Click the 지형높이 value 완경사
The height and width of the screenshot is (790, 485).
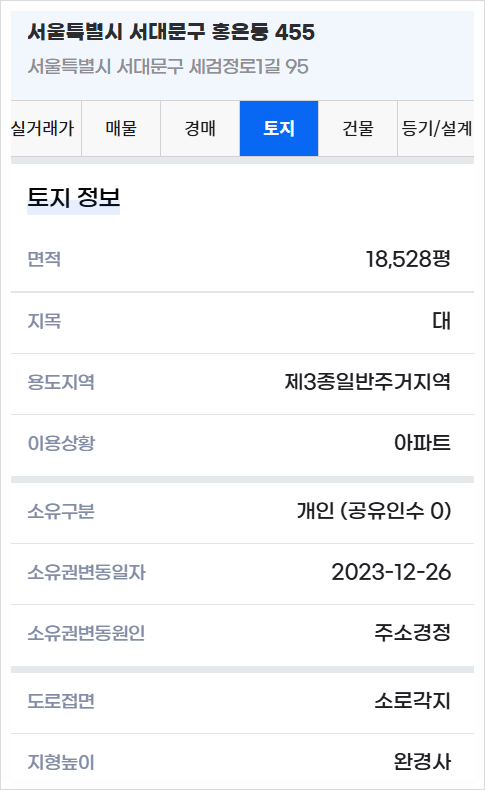point(422,762)
